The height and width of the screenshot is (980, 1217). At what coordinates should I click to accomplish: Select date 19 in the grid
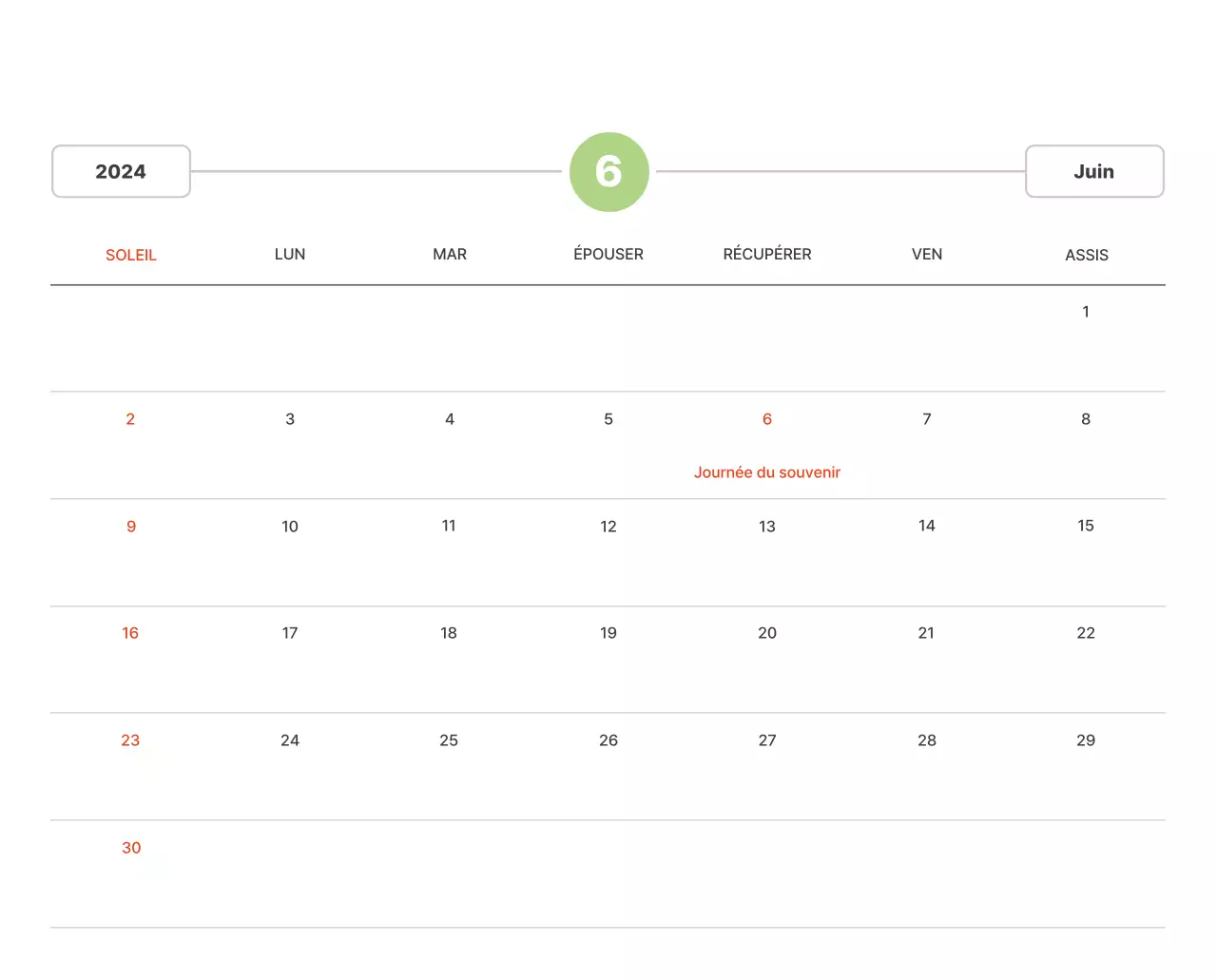click(x=608, y=633)
